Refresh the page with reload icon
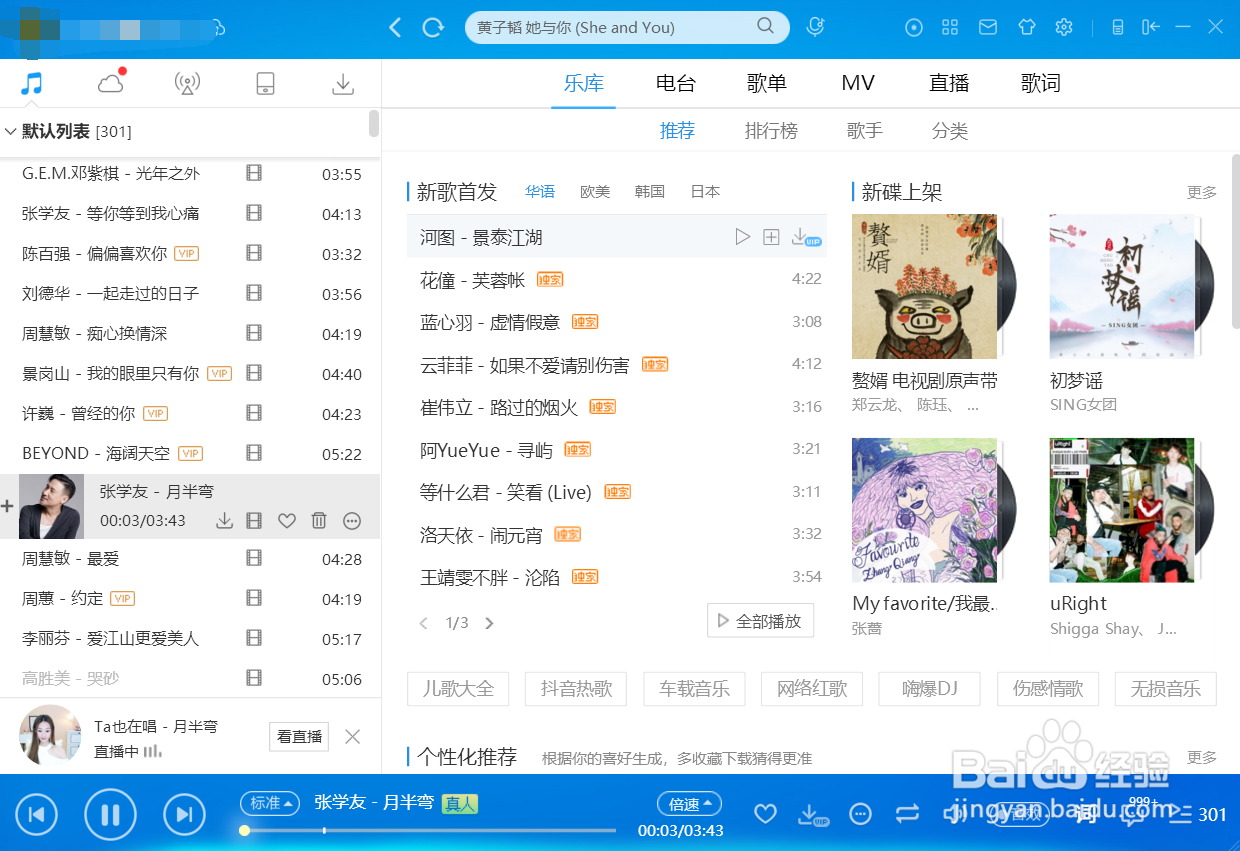The width and height of the screenshot is (1240, 851). click(433, 28)
